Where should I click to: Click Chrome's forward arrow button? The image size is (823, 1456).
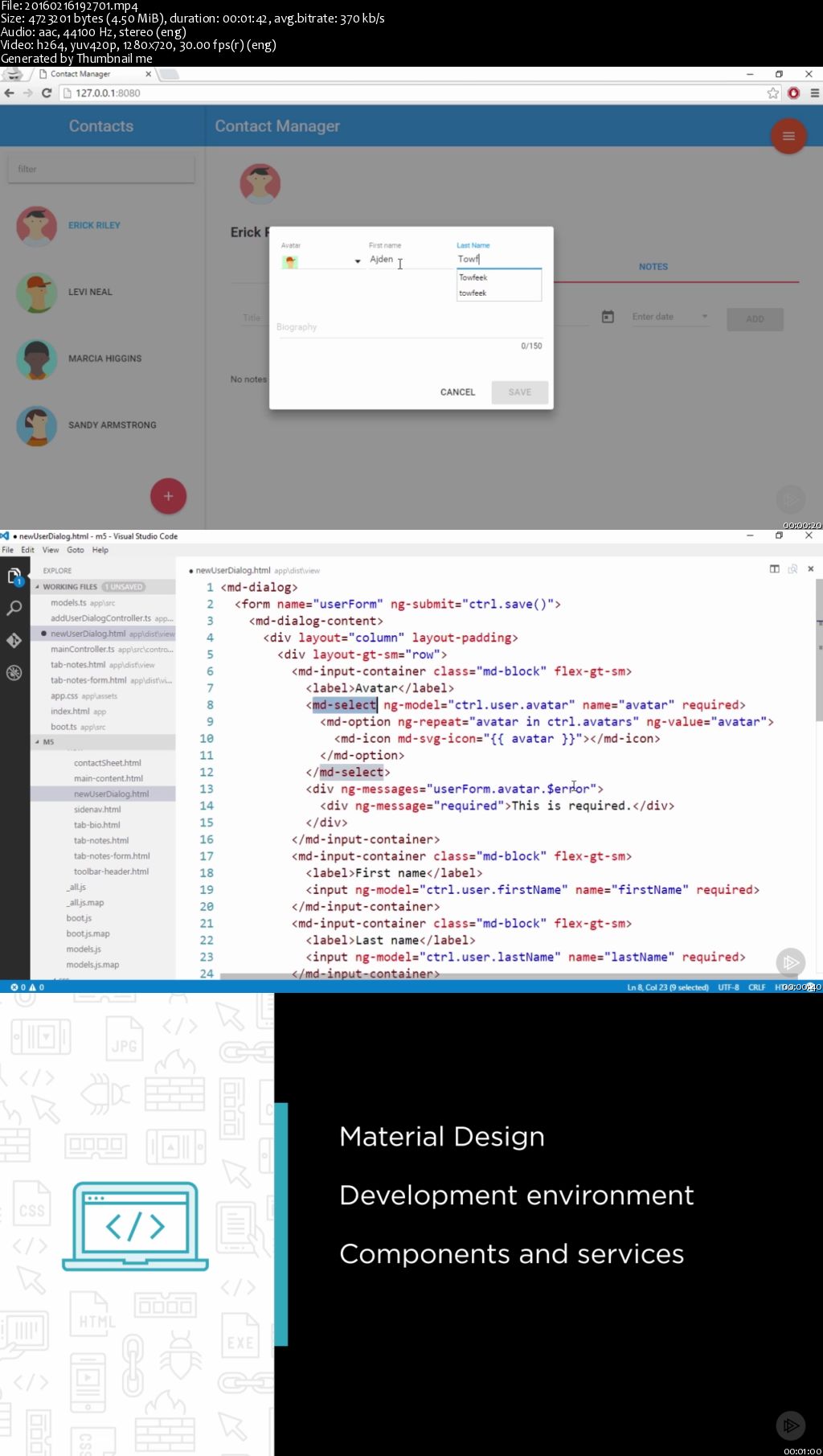pos(28,93)
